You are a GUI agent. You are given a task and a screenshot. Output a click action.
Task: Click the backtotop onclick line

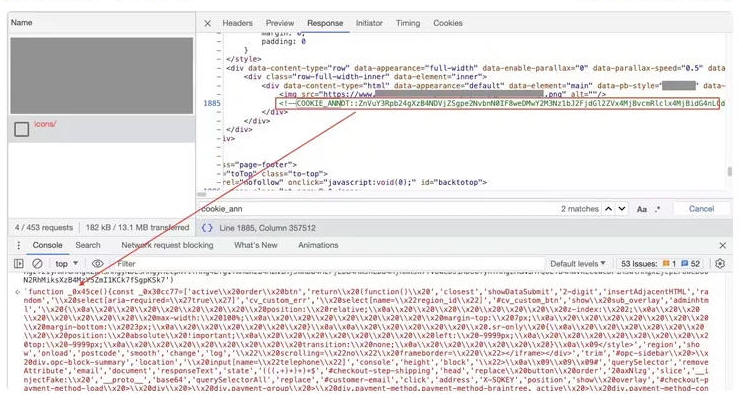[x=354, y=182]
